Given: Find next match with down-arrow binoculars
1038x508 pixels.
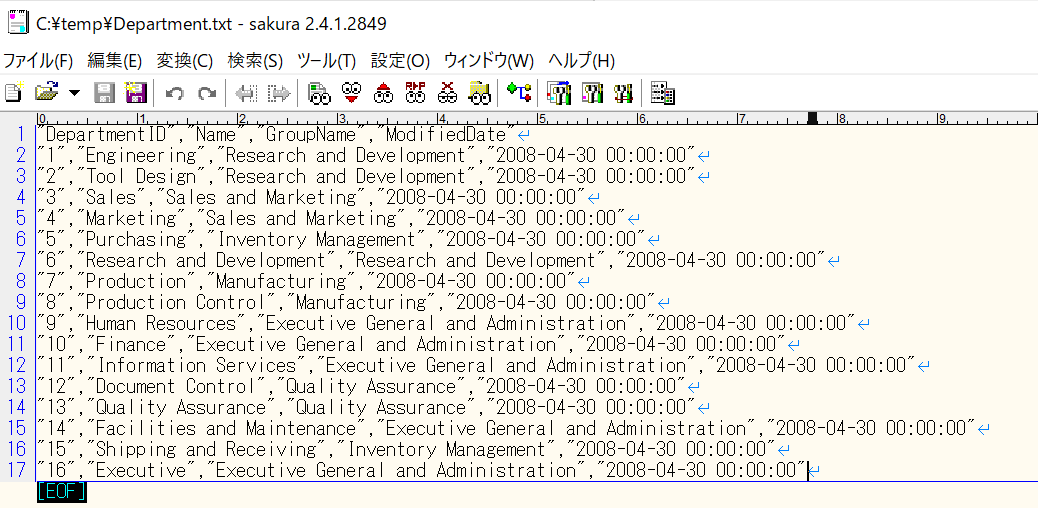Looking at the screenshot, I should pyautogui.click(x=352, y=93).
